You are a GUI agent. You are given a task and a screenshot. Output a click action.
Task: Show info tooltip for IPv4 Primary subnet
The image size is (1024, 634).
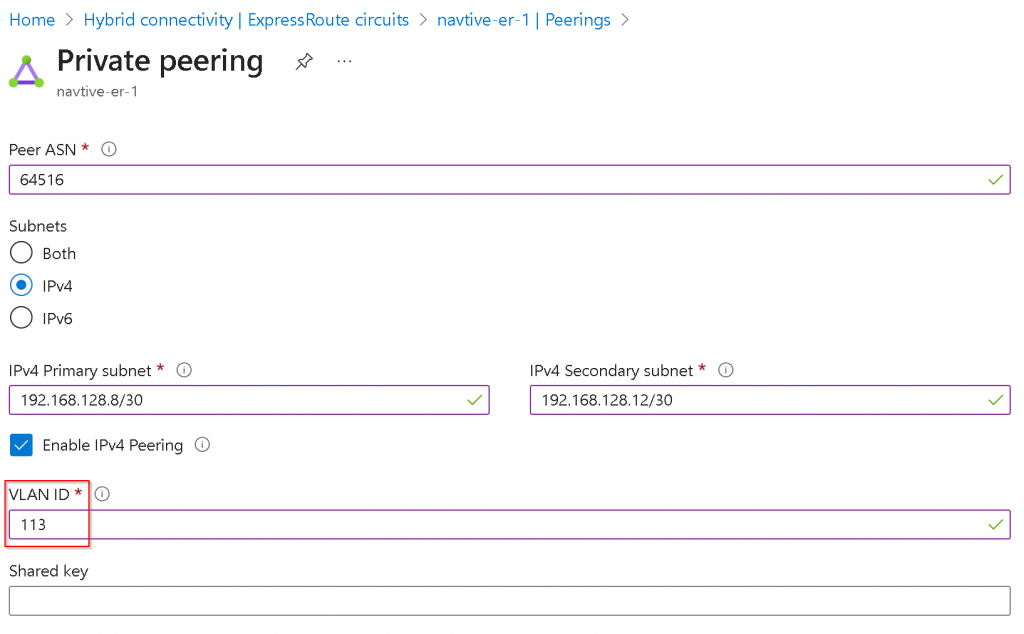click(x=184, y=370)
